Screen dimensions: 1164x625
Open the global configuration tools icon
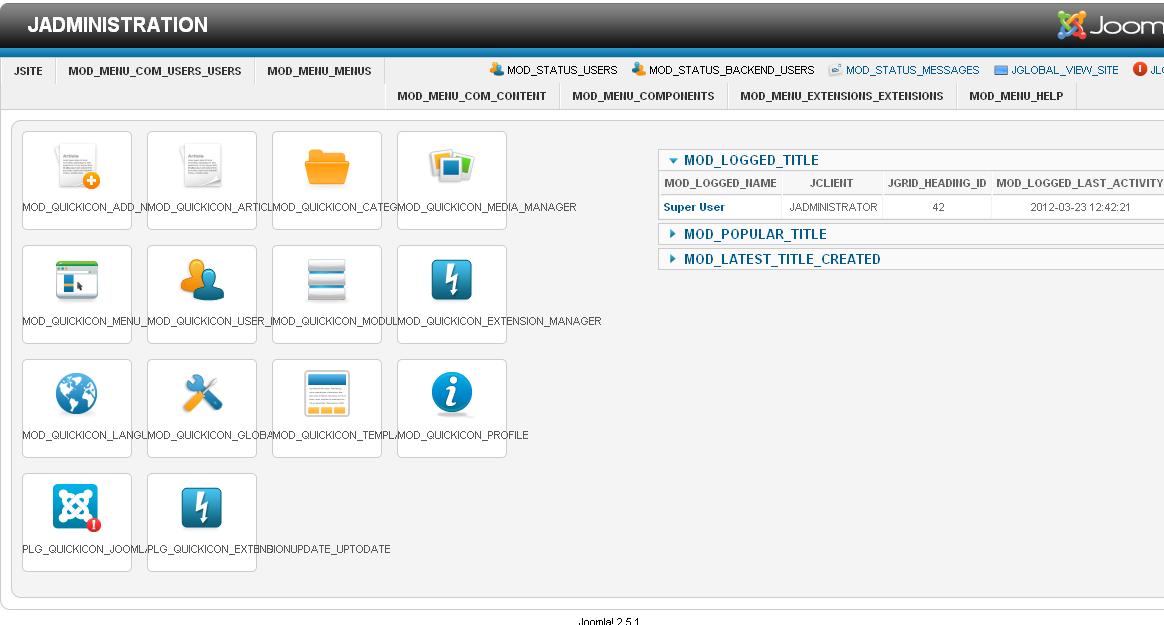[x=202, y=393]
